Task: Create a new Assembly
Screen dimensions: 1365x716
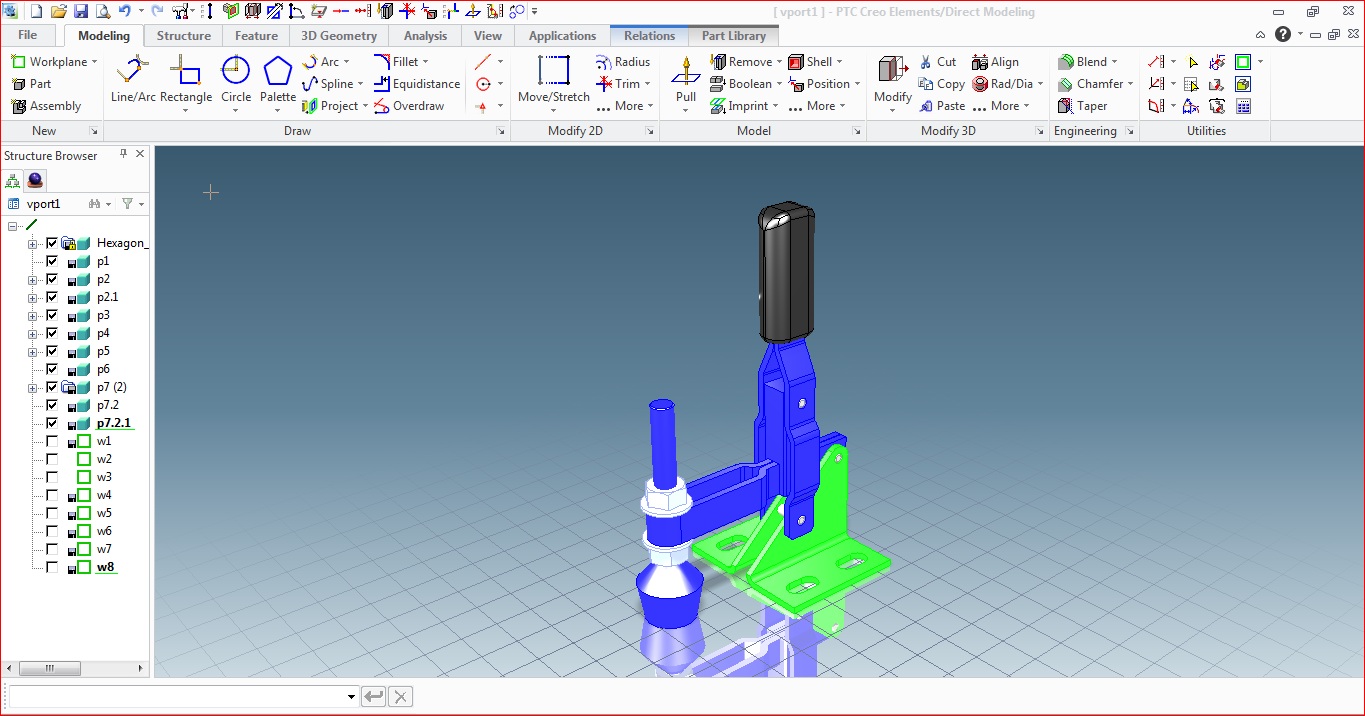Action: click(x=45, y=106)
